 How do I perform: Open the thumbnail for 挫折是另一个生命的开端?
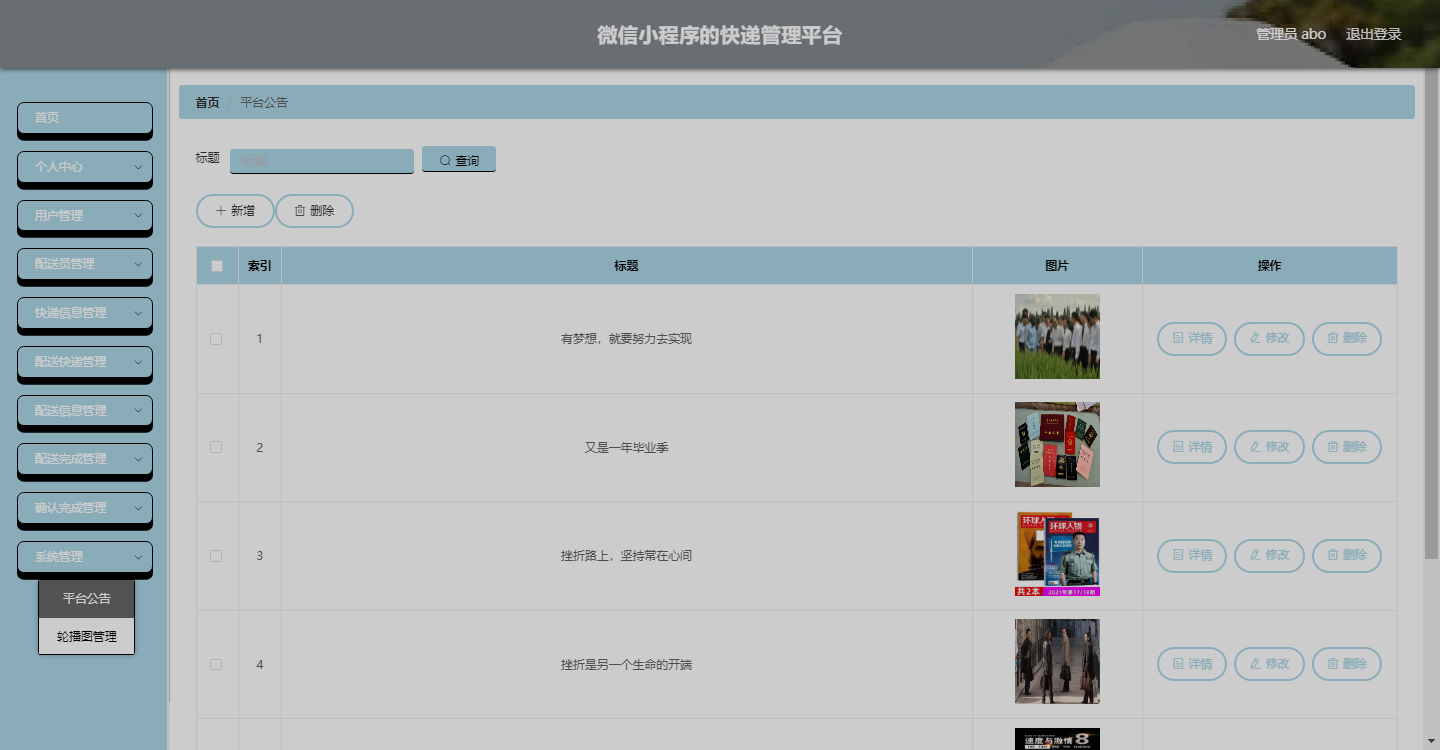(x=1057, y=662)
